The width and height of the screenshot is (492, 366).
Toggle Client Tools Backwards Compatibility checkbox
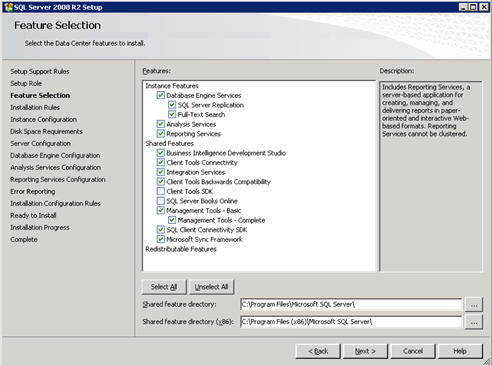[161, 182]
